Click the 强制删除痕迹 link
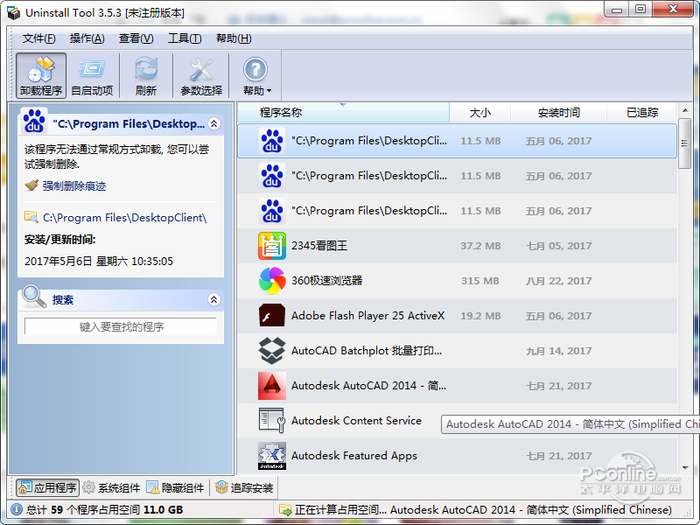 74,186
